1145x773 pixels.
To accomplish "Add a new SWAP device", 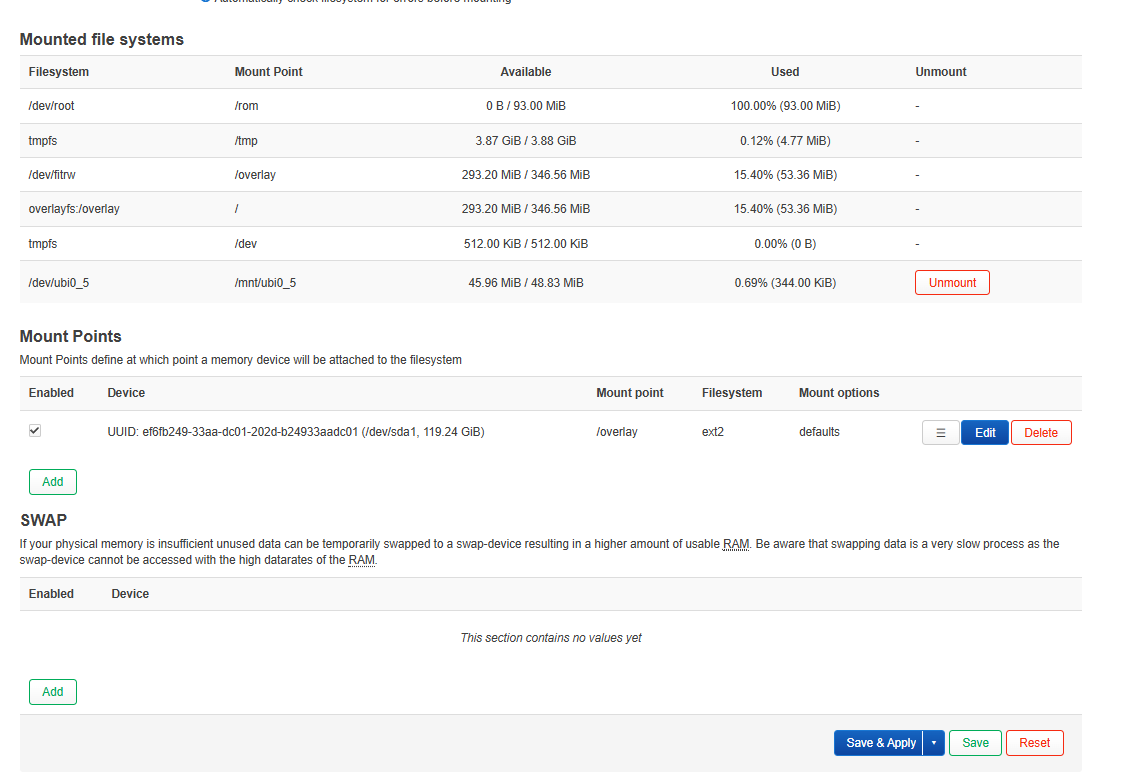I will coord(53,692).
